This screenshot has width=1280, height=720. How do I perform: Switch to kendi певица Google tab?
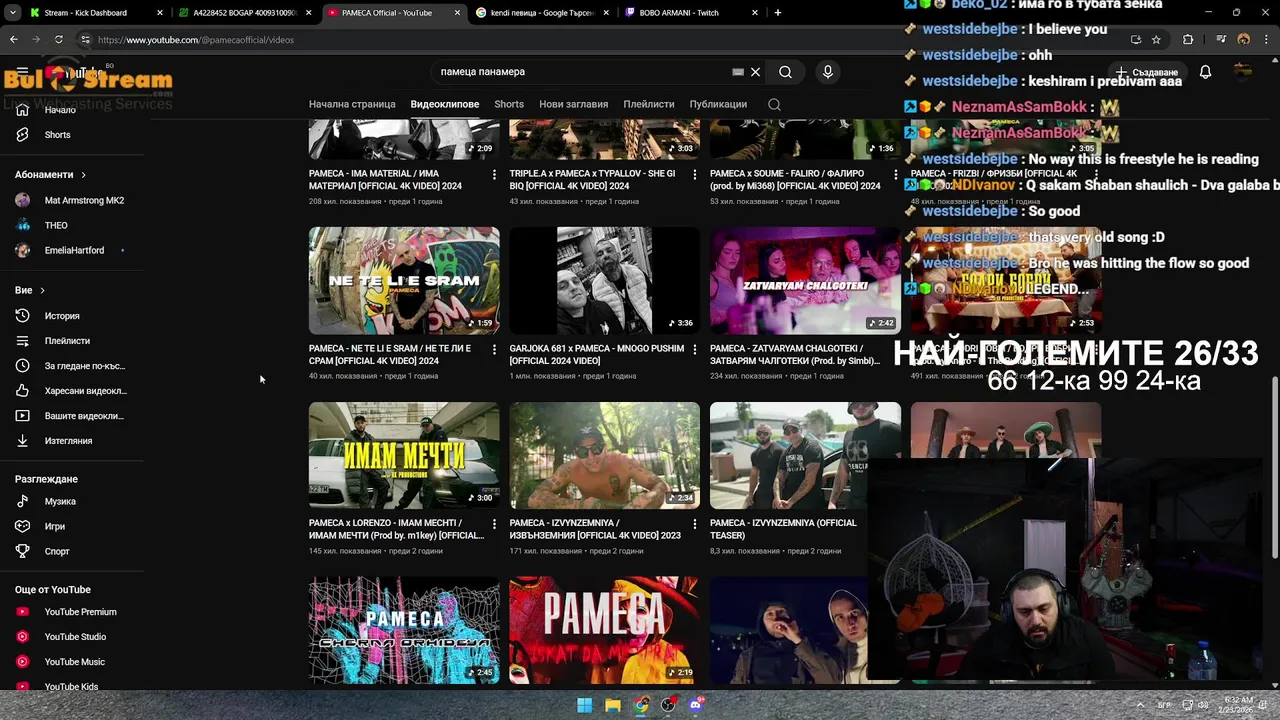(x=542, y=13)
